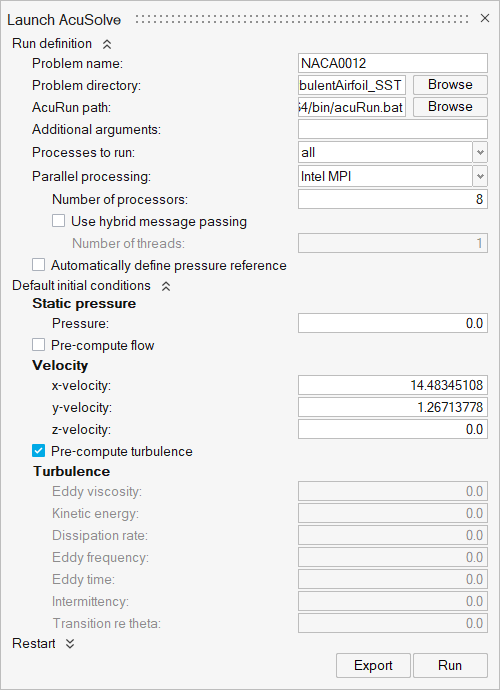Open the Parallel processing dropdown arrow
The width and height of the screenshot is (500, 690).
(x=480, y=176)
